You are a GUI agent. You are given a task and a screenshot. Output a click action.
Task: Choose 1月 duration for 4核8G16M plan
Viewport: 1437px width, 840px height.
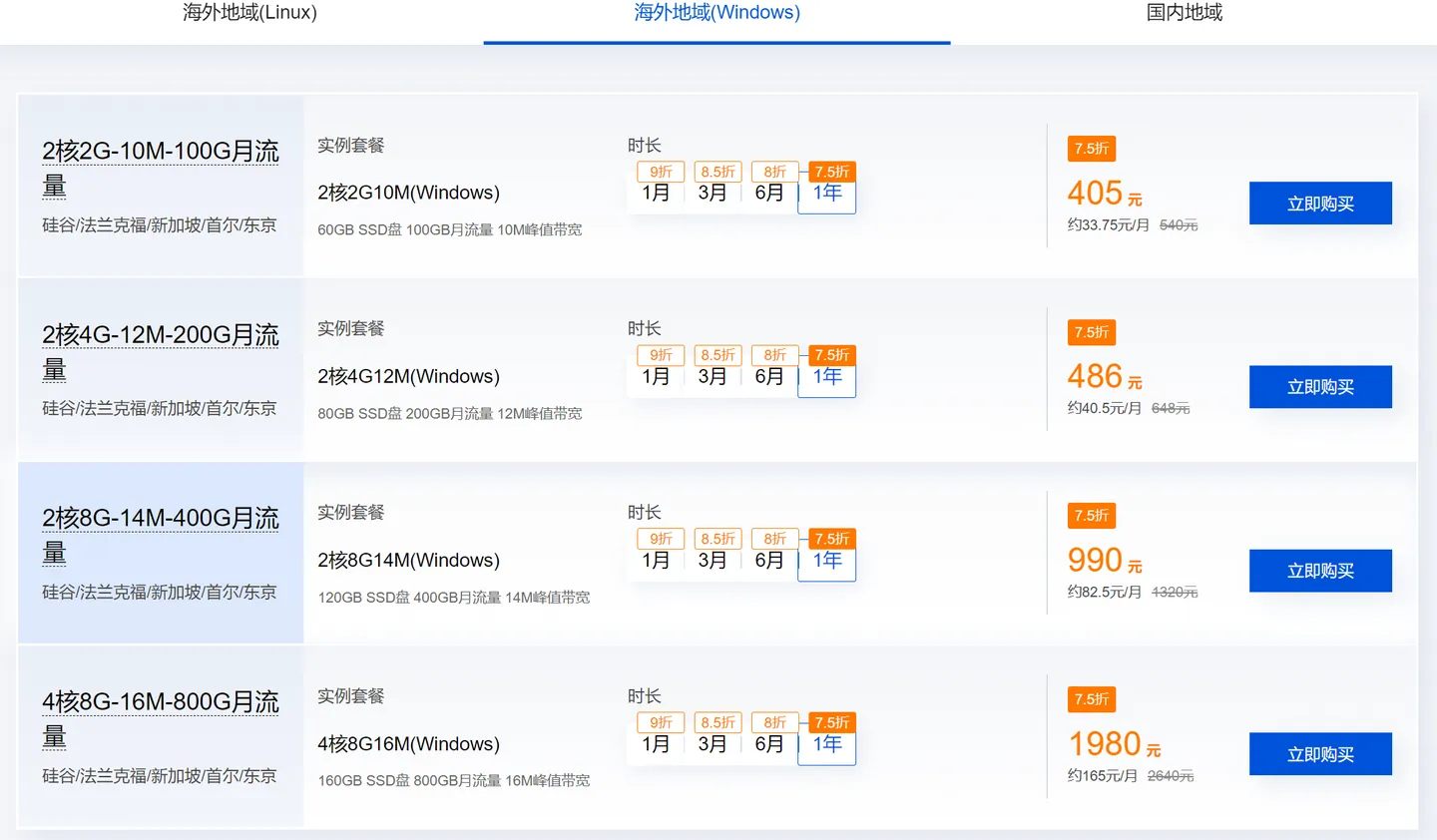656,743
